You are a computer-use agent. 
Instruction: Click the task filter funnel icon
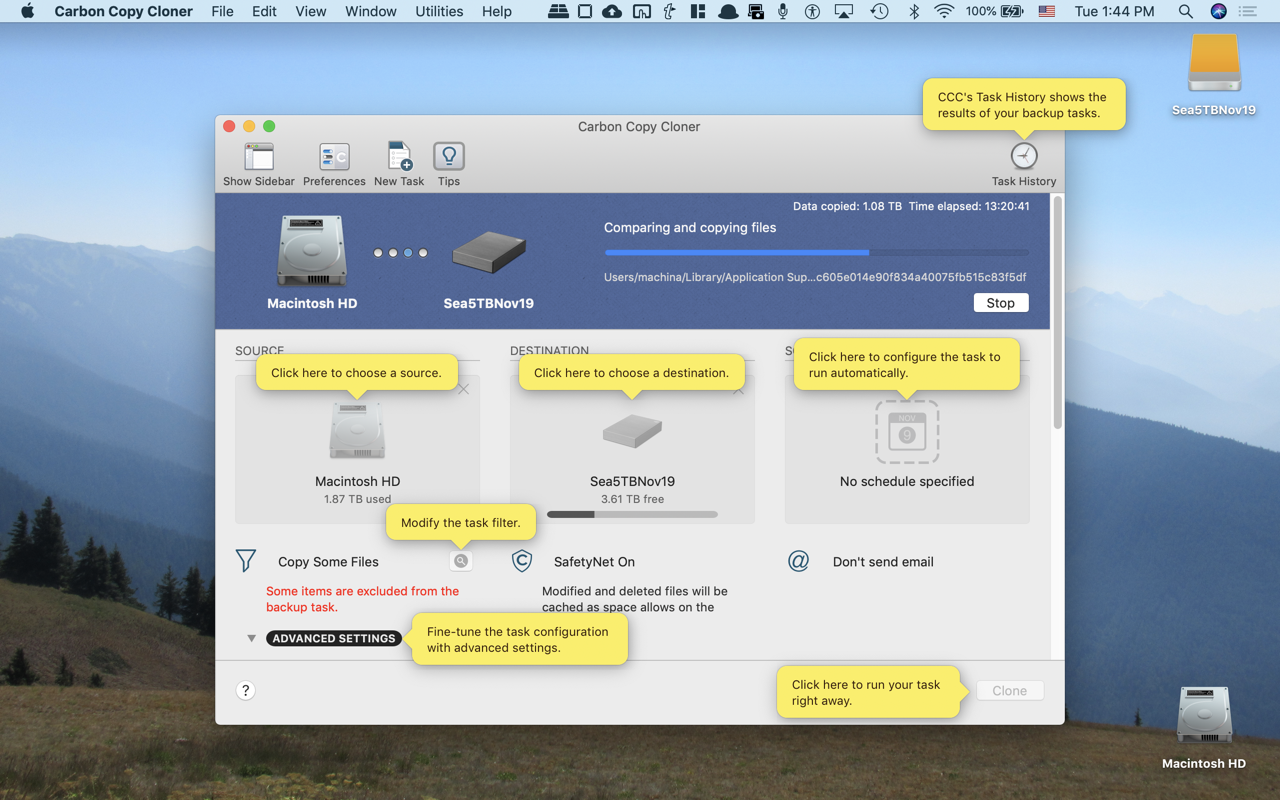coord(246,561)
